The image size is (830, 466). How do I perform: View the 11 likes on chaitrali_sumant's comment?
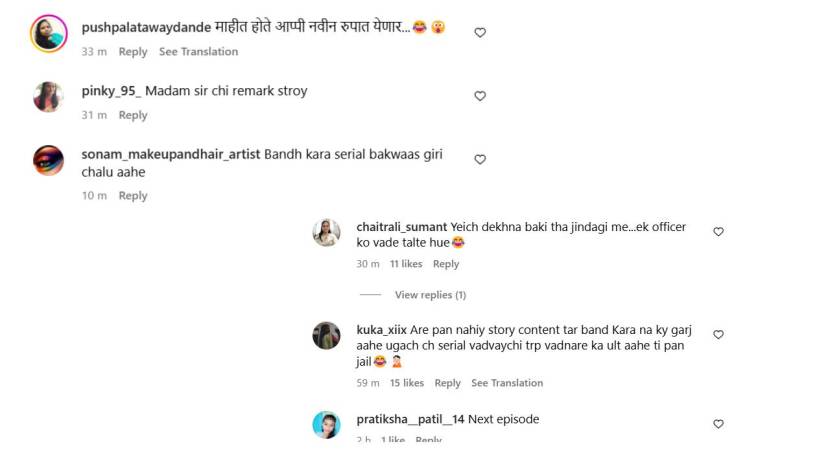pyautogui.click(x=406, y=264)
